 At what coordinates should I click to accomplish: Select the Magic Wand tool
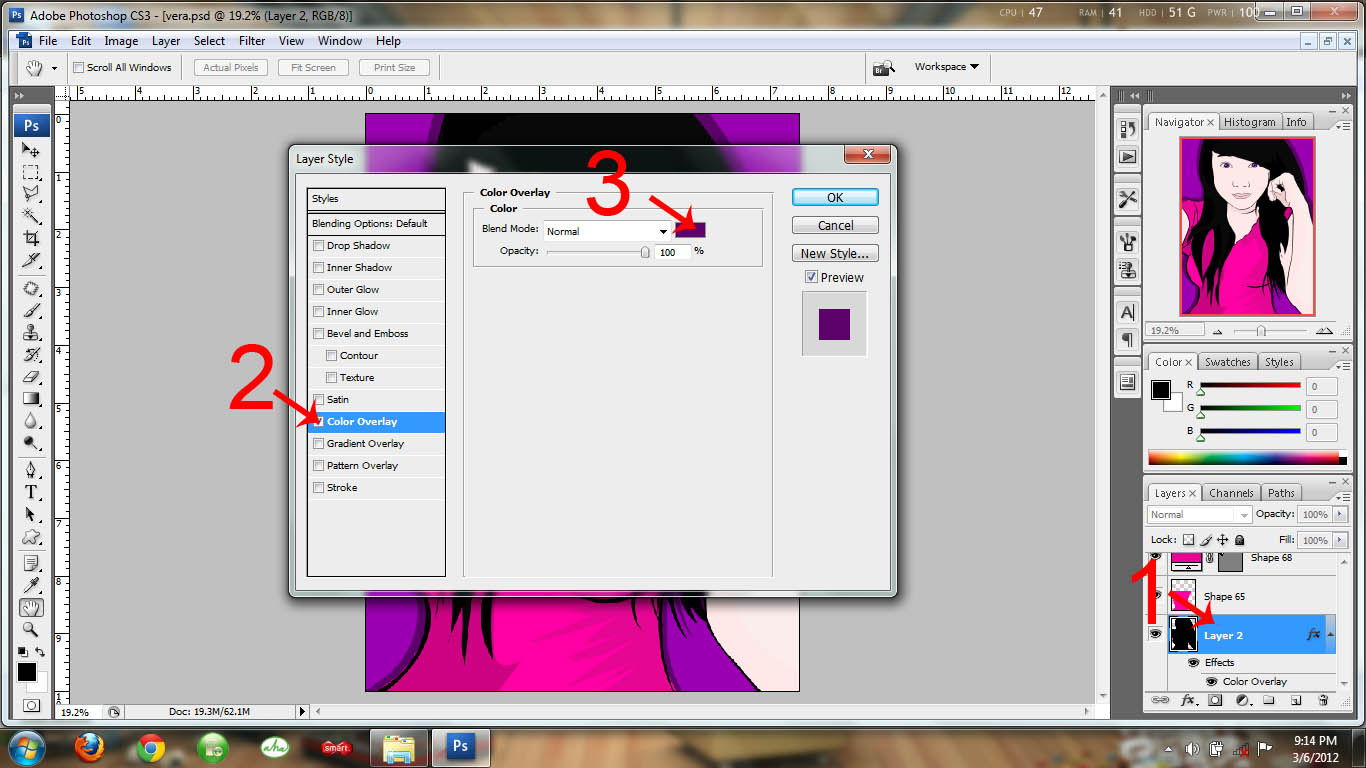(31, 216)
